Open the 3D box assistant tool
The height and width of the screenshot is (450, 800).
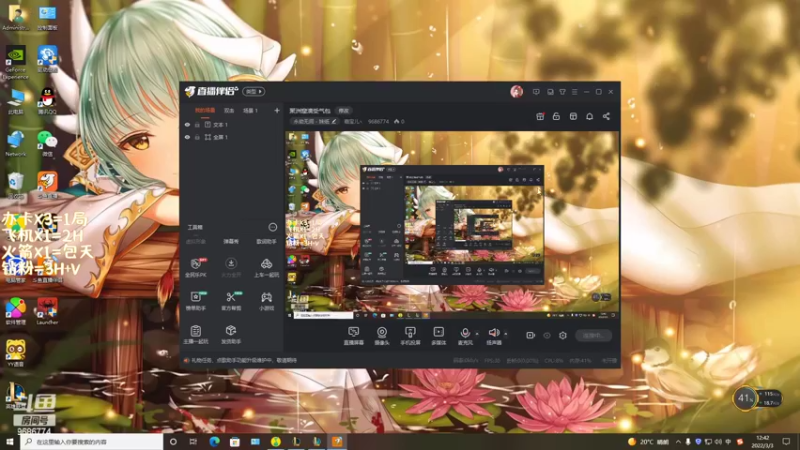231,334
